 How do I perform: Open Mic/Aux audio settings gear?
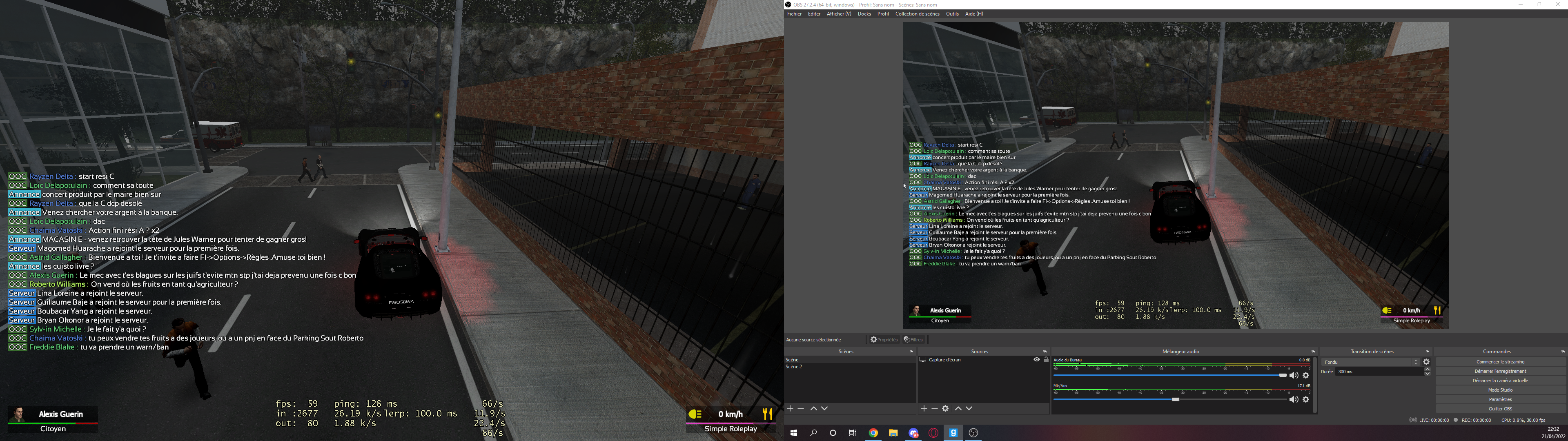[1306, 400]
